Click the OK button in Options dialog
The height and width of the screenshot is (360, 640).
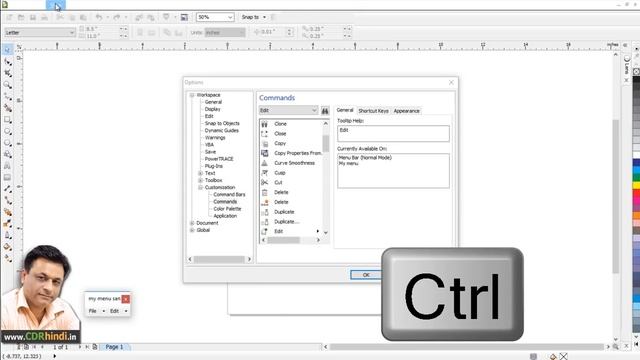click(366, 275)
